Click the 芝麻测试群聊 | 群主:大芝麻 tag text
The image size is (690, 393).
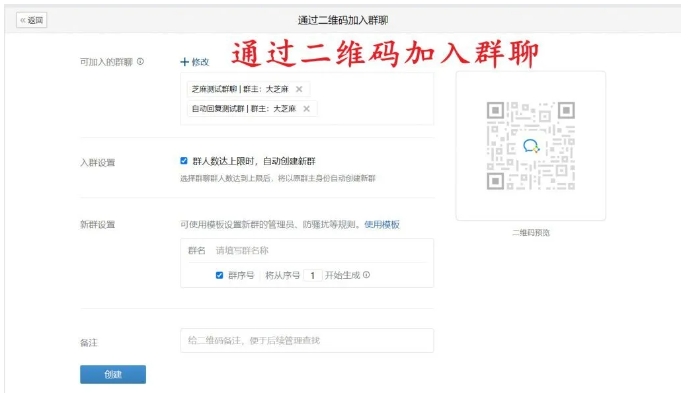point(240,89)
